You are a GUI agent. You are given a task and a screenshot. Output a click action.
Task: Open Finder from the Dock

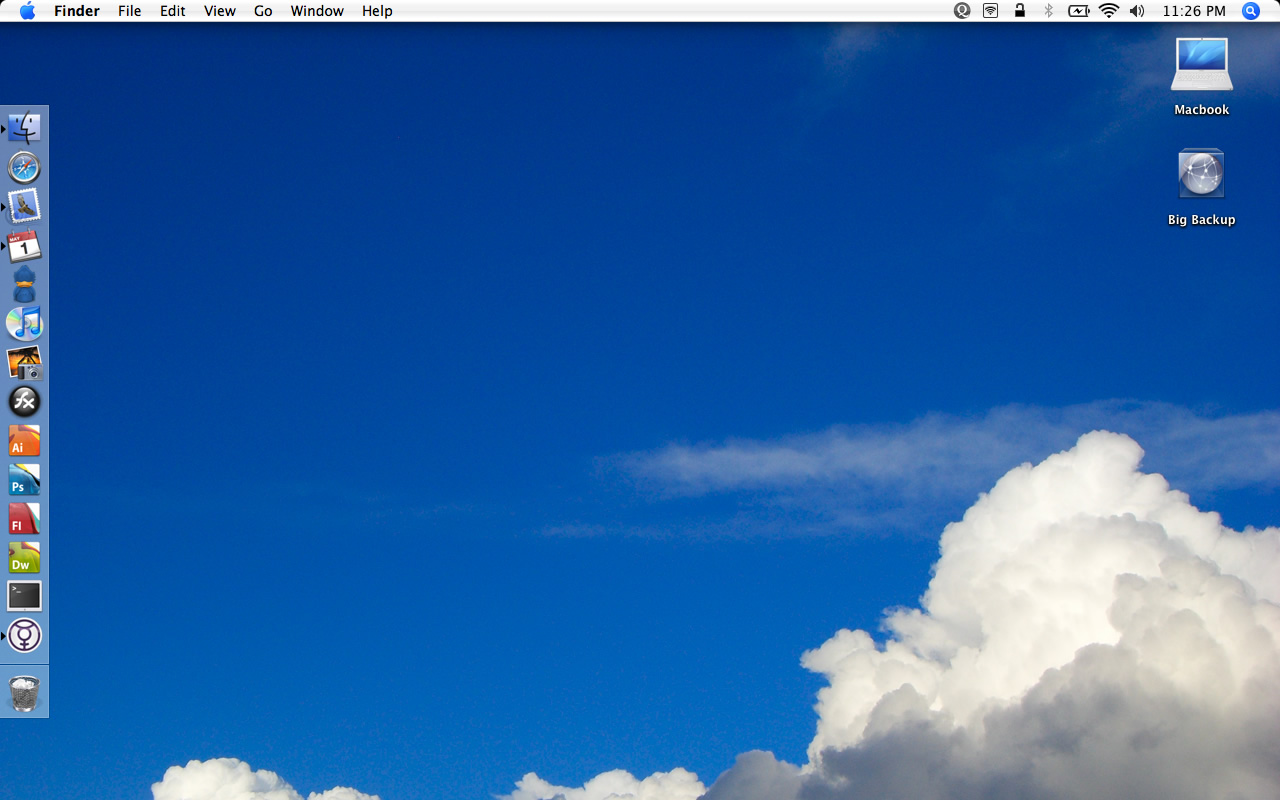[x=24, y=128]
